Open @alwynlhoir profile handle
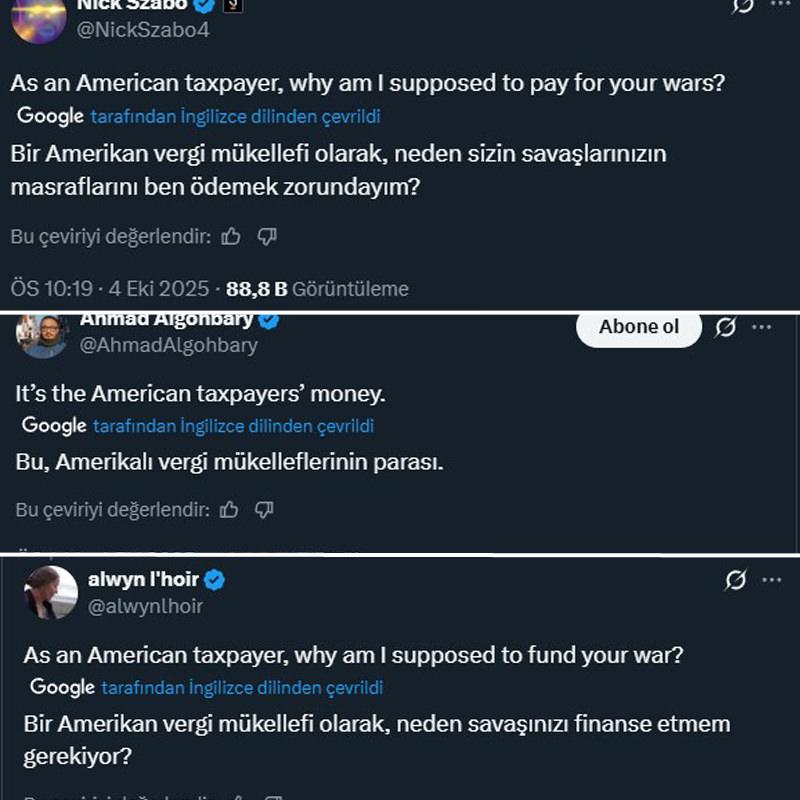The width and height of the screenshot is (800, 800). pyautogui.click(x=145, y=606)
